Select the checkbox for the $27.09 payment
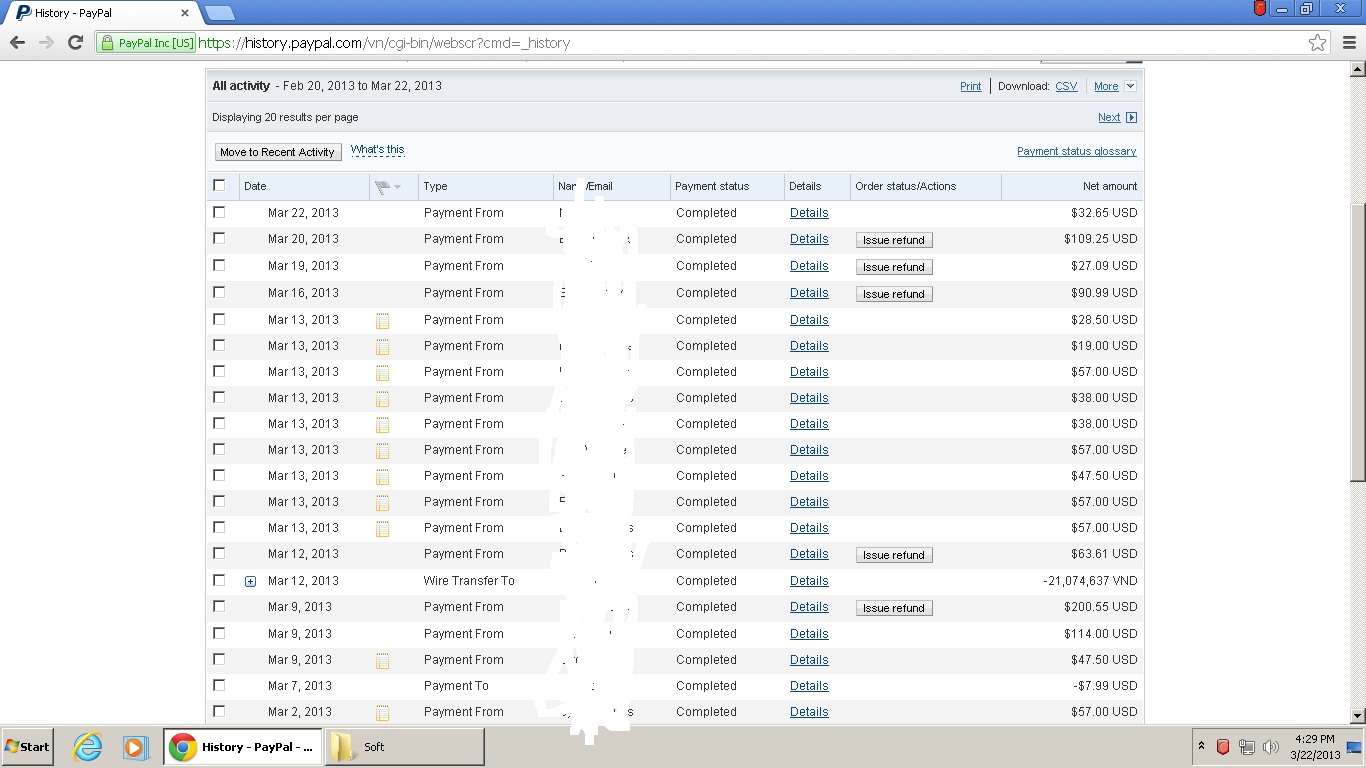This screenshot has width=1366, height=768. pyautogui.click(x=219, y=265)
